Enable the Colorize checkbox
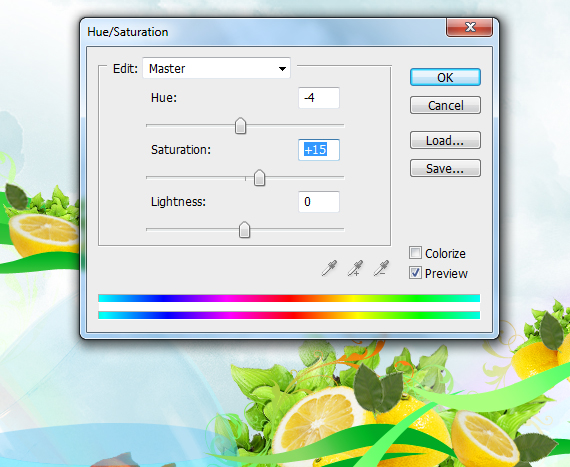 pos(415,253)
